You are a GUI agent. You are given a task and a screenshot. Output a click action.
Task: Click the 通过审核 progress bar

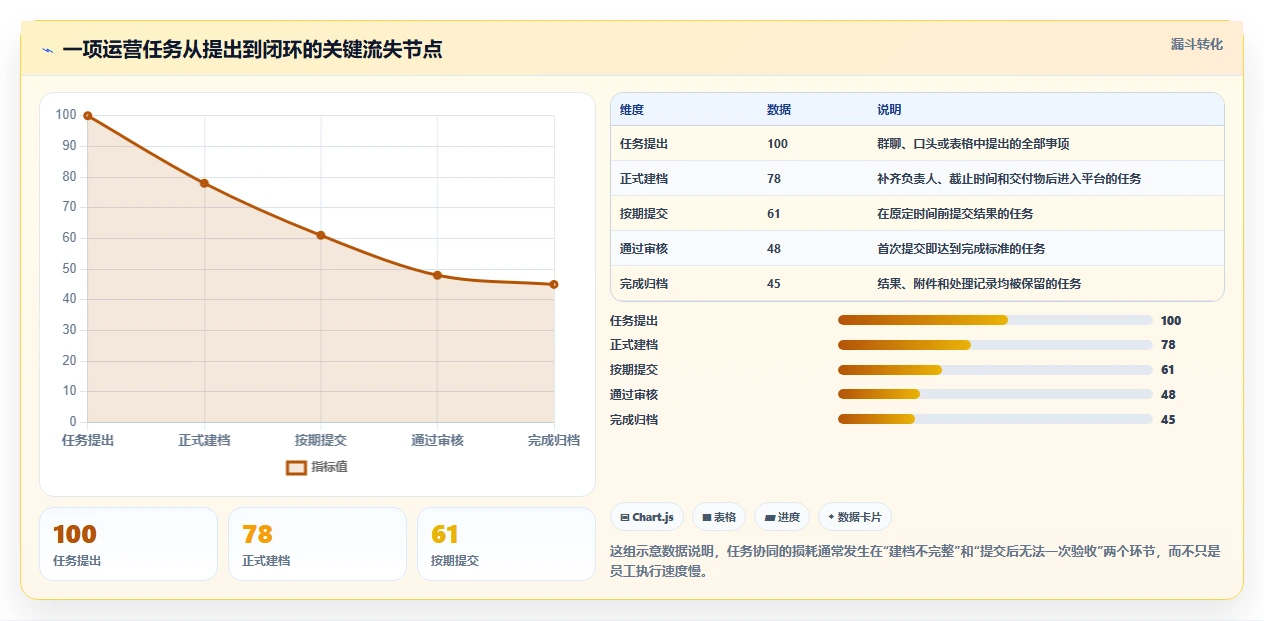tap(995, 395)
